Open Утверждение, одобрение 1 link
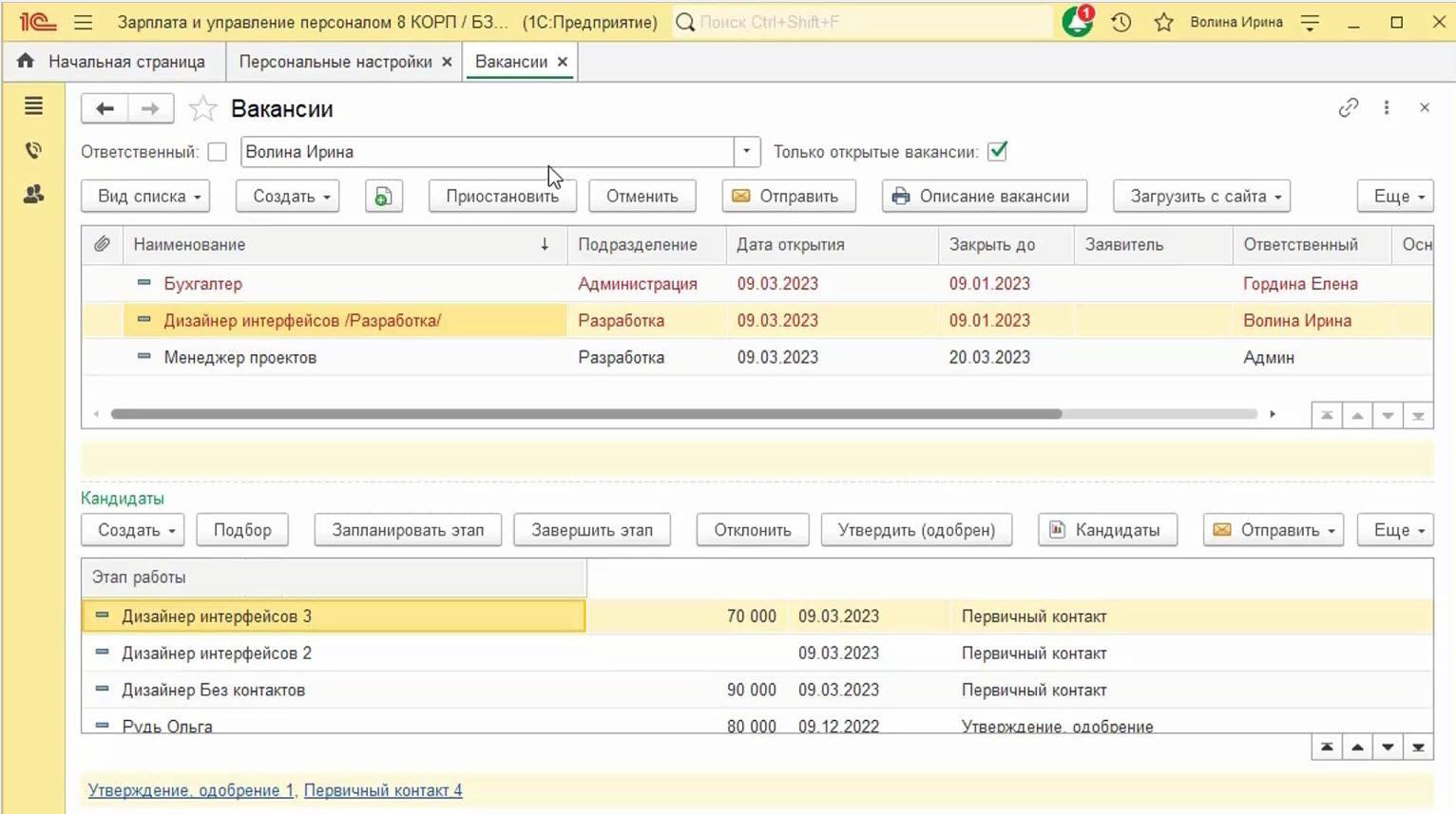 tap(191, 790)
